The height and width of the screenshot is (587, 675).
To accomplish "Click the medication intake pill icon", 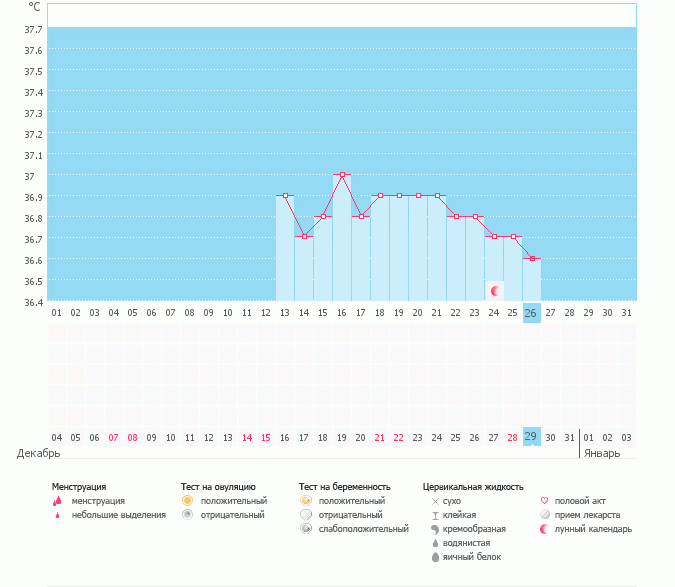I will point(544,515).
